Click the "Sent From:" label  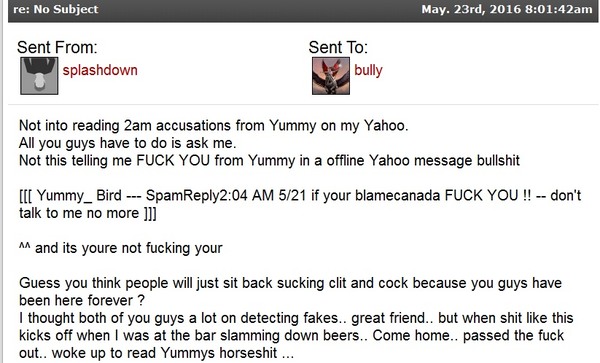click(x=57, y=47)
